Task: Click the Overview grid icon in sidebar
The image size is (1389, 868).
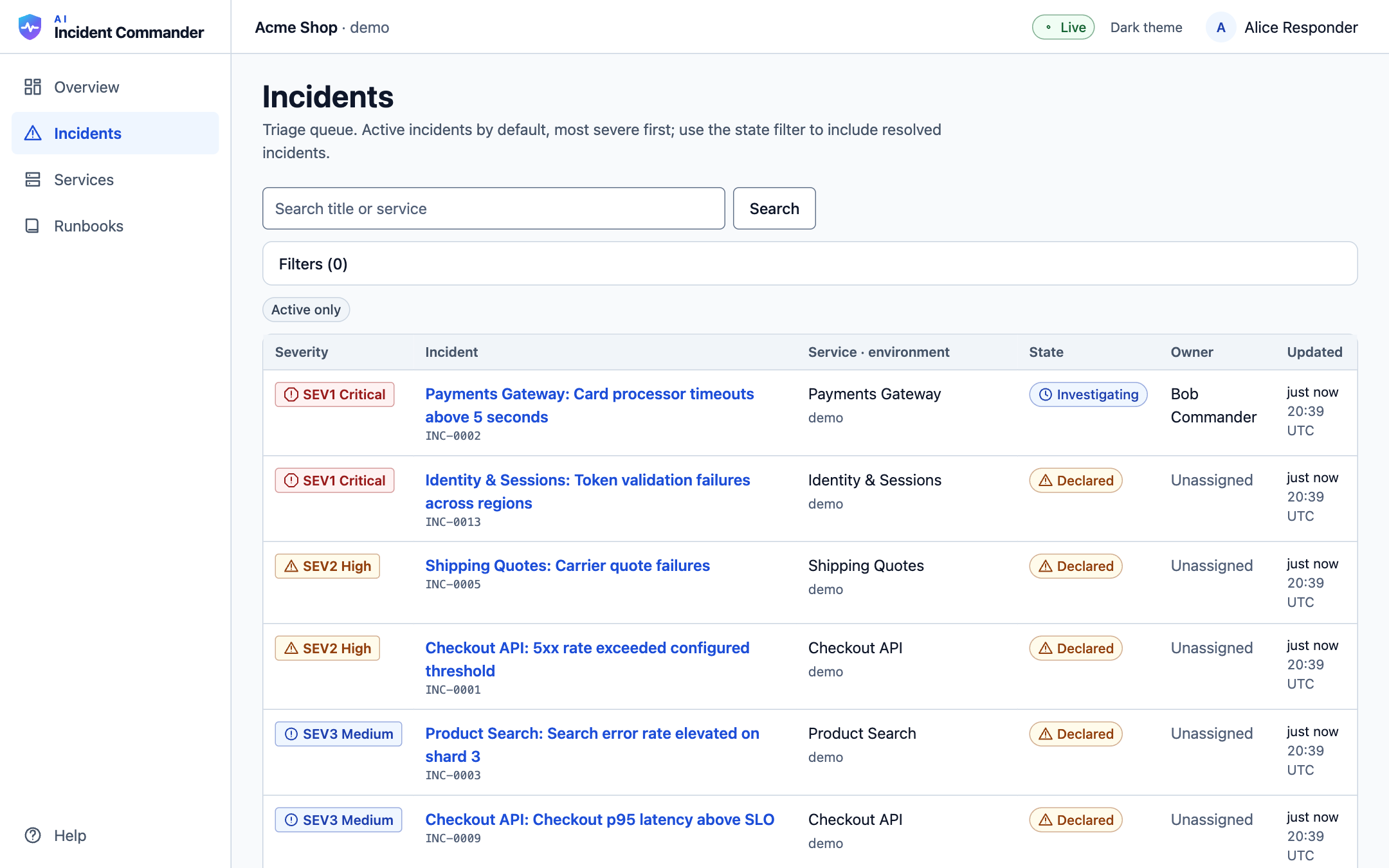Action: pos(33,87)
